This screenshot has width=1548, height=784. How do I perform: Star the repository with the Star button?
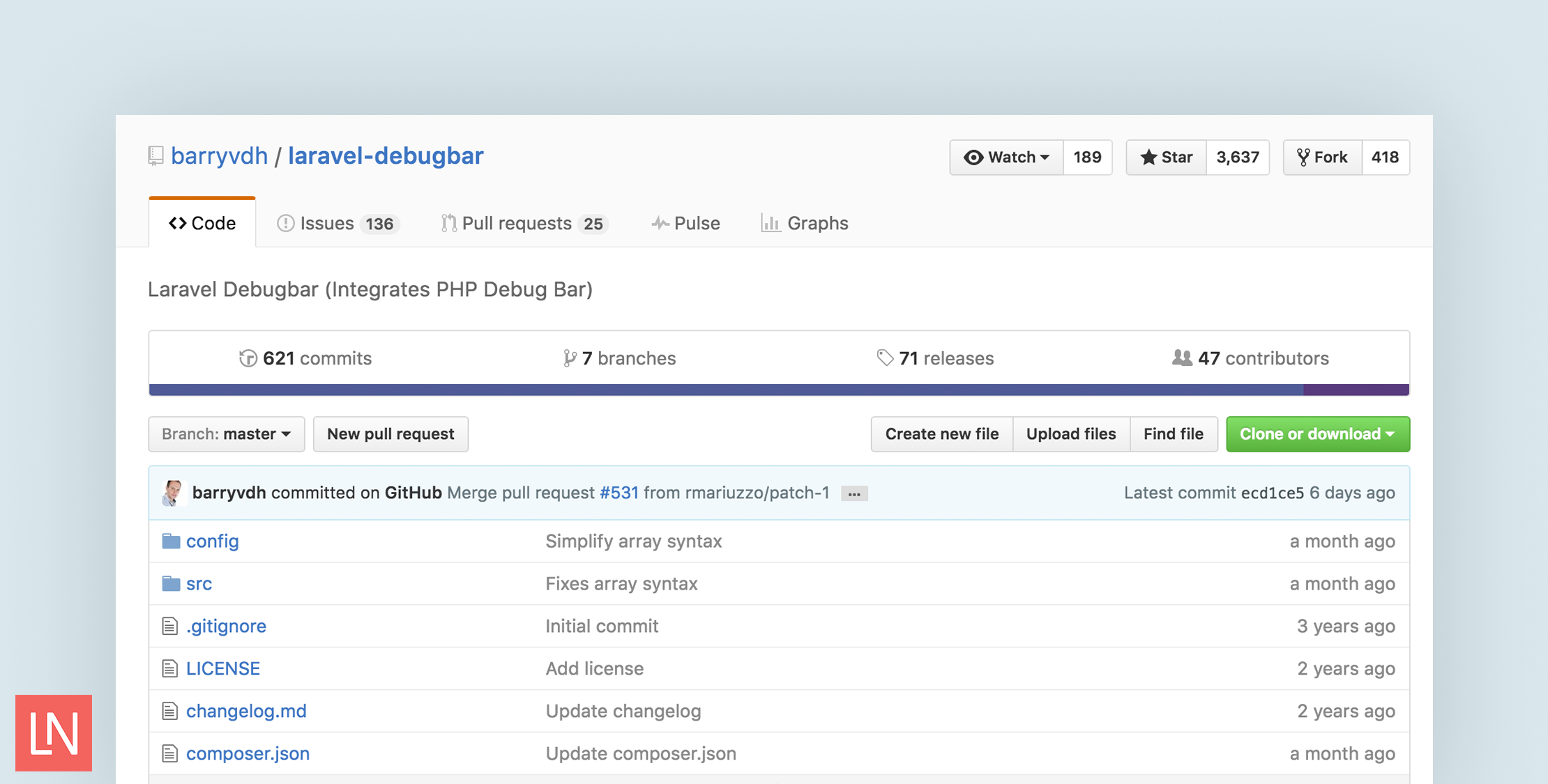click(1166, 157)
